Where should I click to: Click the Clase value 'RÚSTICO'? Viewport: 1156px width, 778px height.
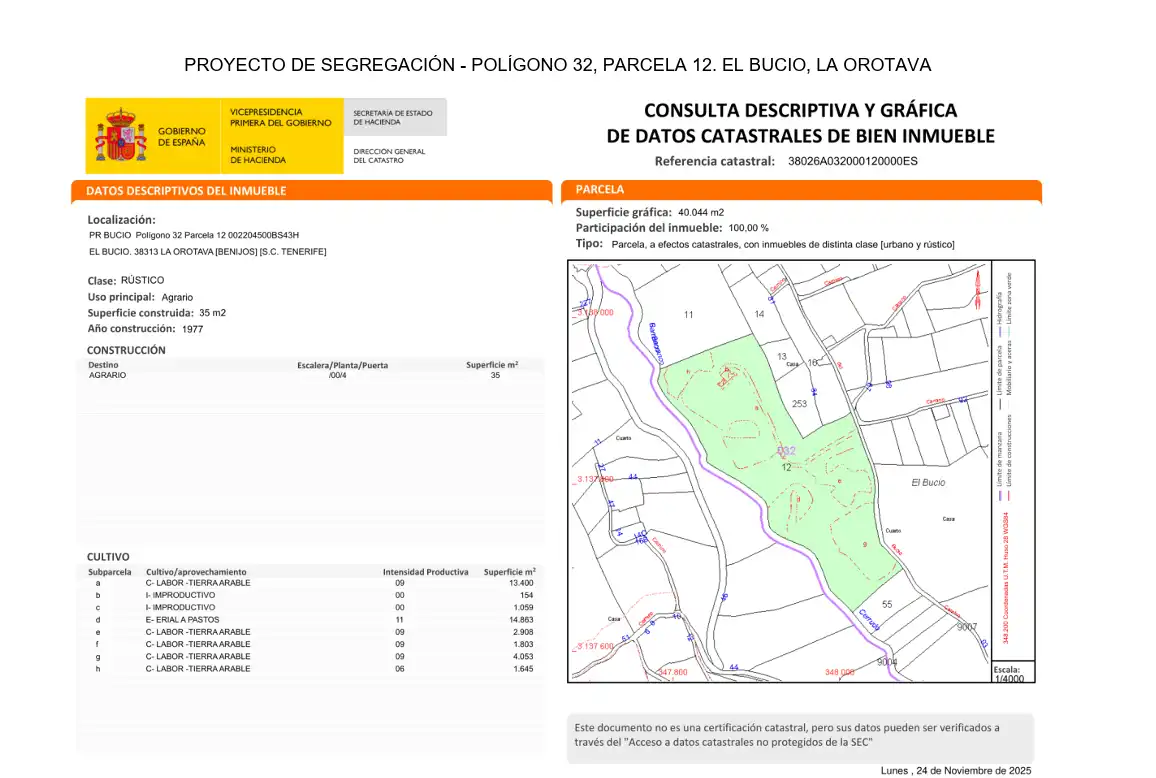click(x=142, y=280)
